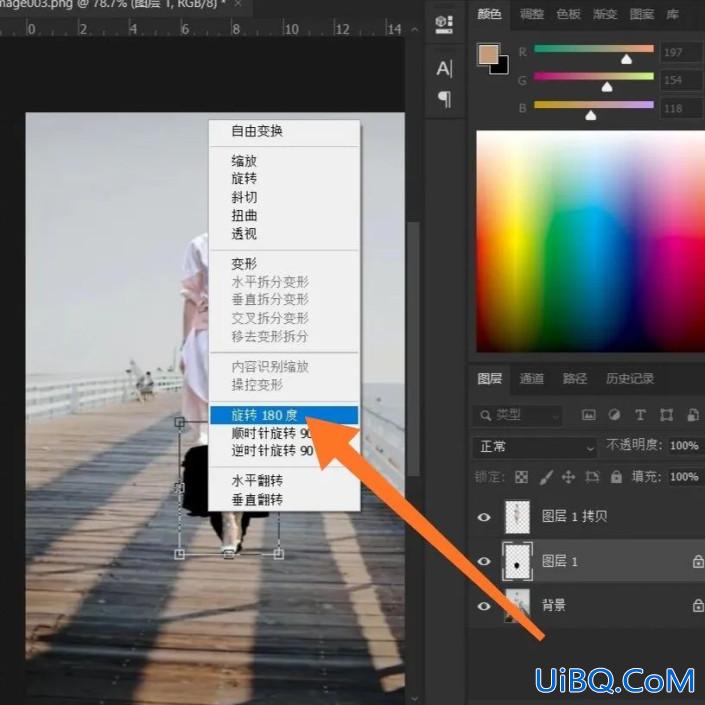Filter layers by adjustment layer icon
Screen dimensions: 705x705
pos(614,415)
